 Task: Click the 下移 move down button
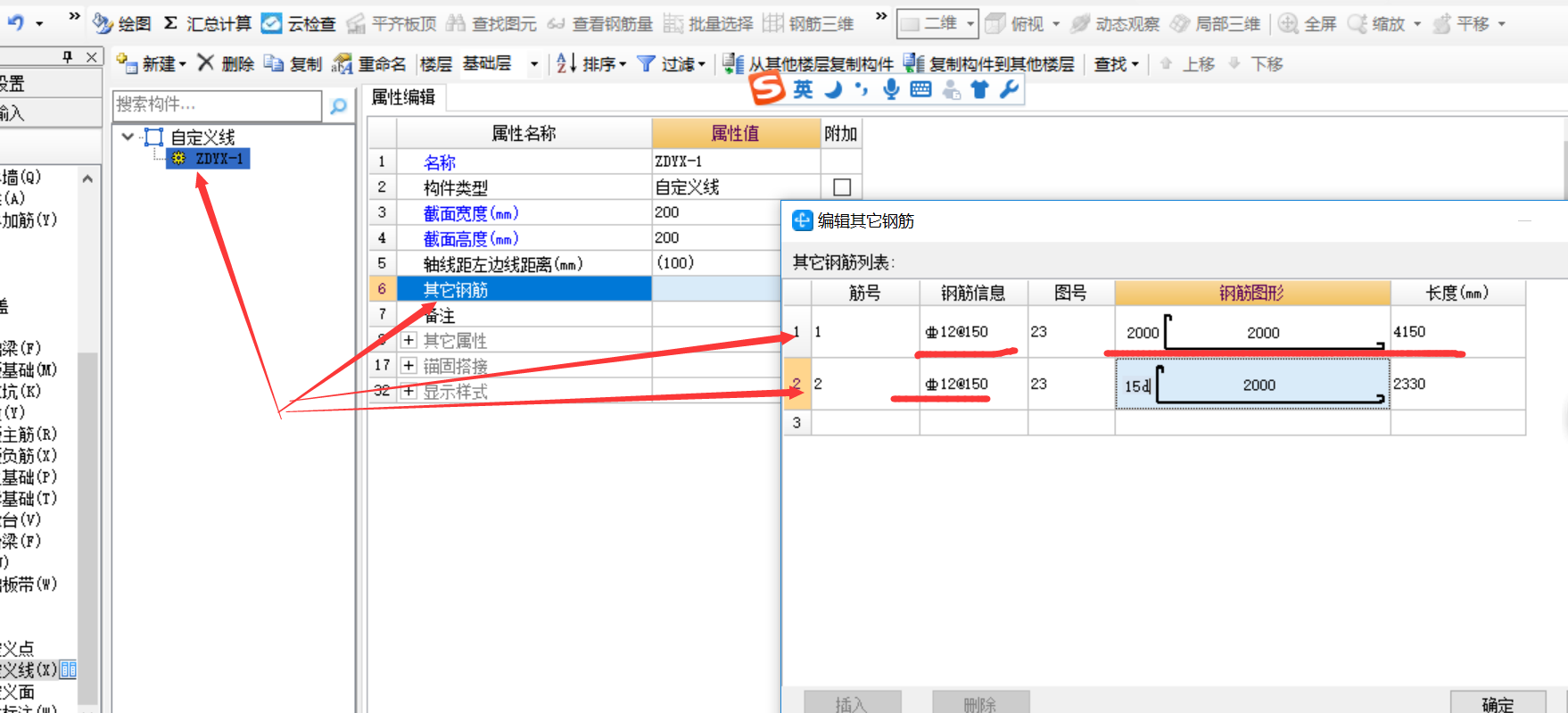click(1255, 63)
